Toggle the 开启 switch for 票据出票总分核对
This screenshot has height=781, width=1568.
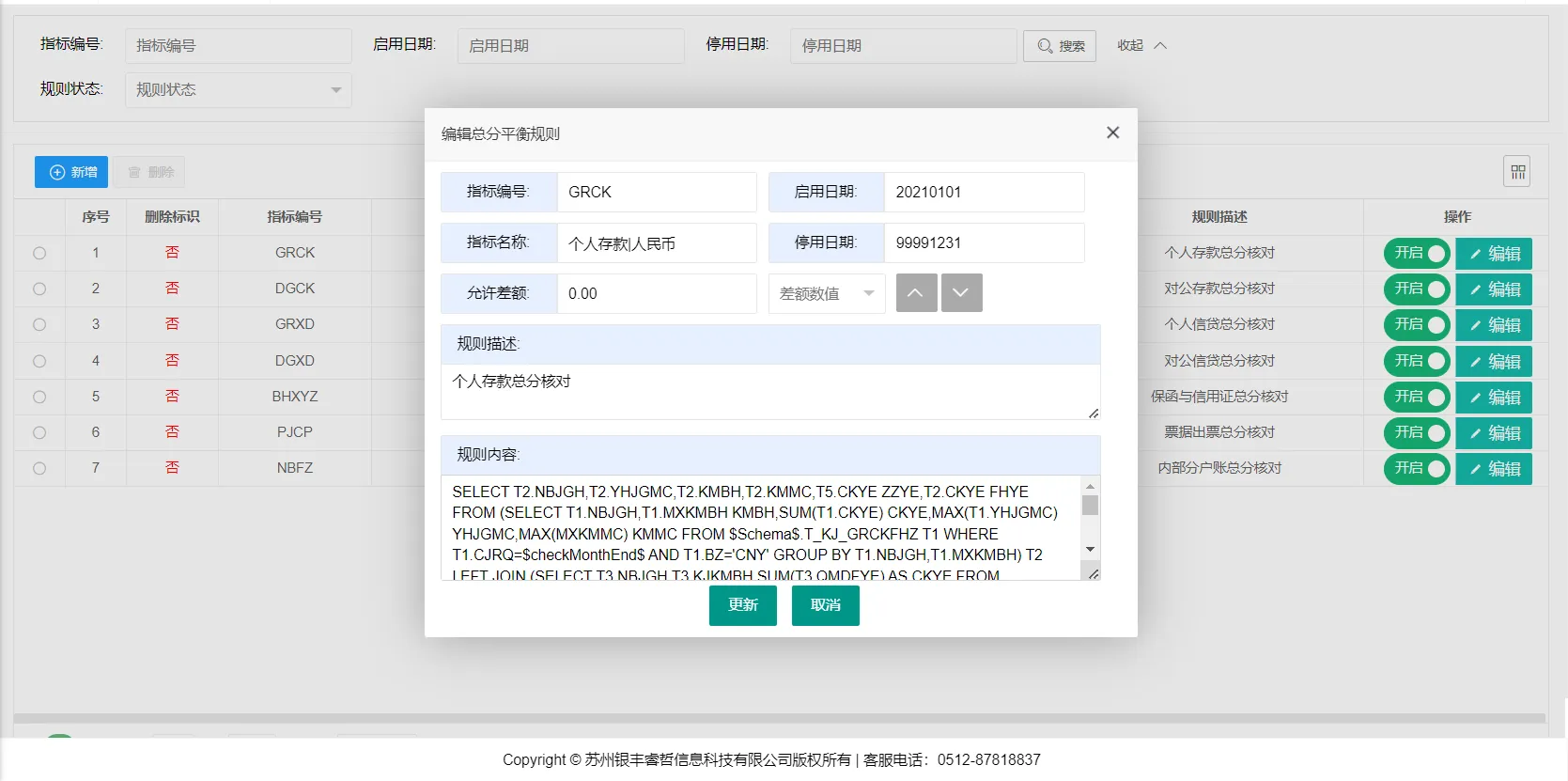tap(1417, 433)
